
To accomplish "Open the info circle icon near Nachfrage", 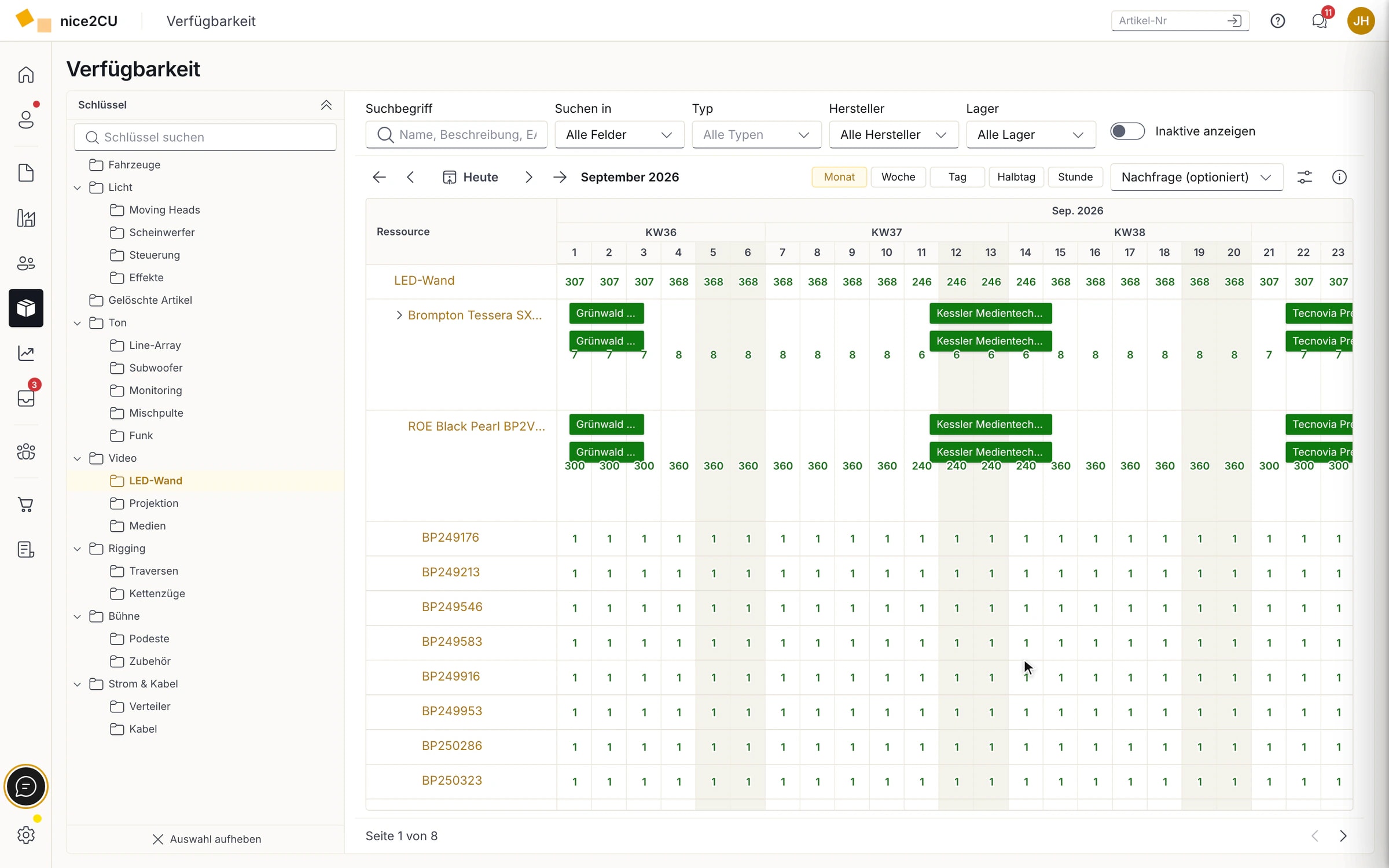I will click(1339, 177).
